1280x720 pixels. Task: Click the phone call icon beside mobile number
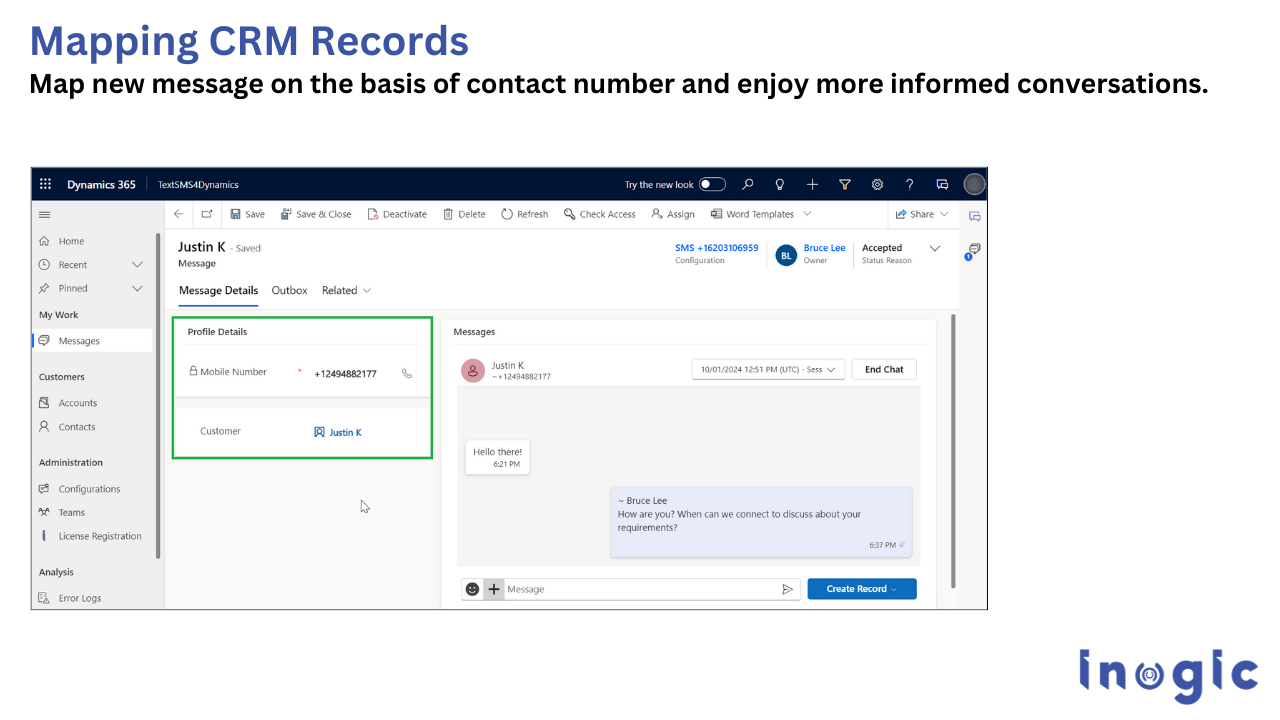[407, 373]
